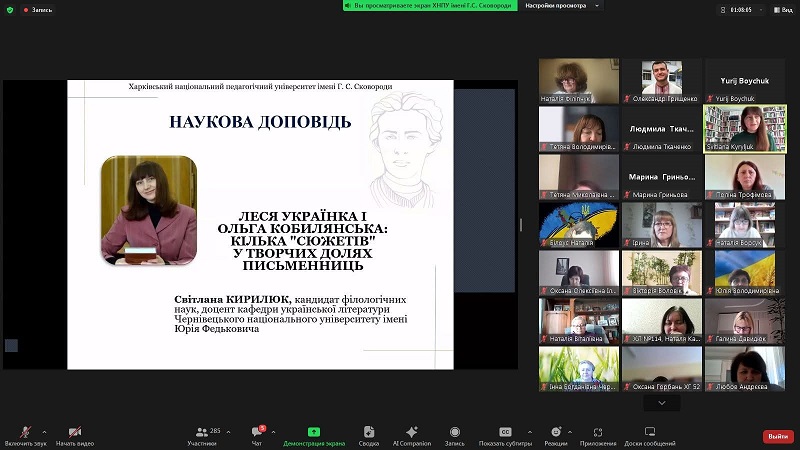Select Наталія Борсук video tile

(745, 224)
